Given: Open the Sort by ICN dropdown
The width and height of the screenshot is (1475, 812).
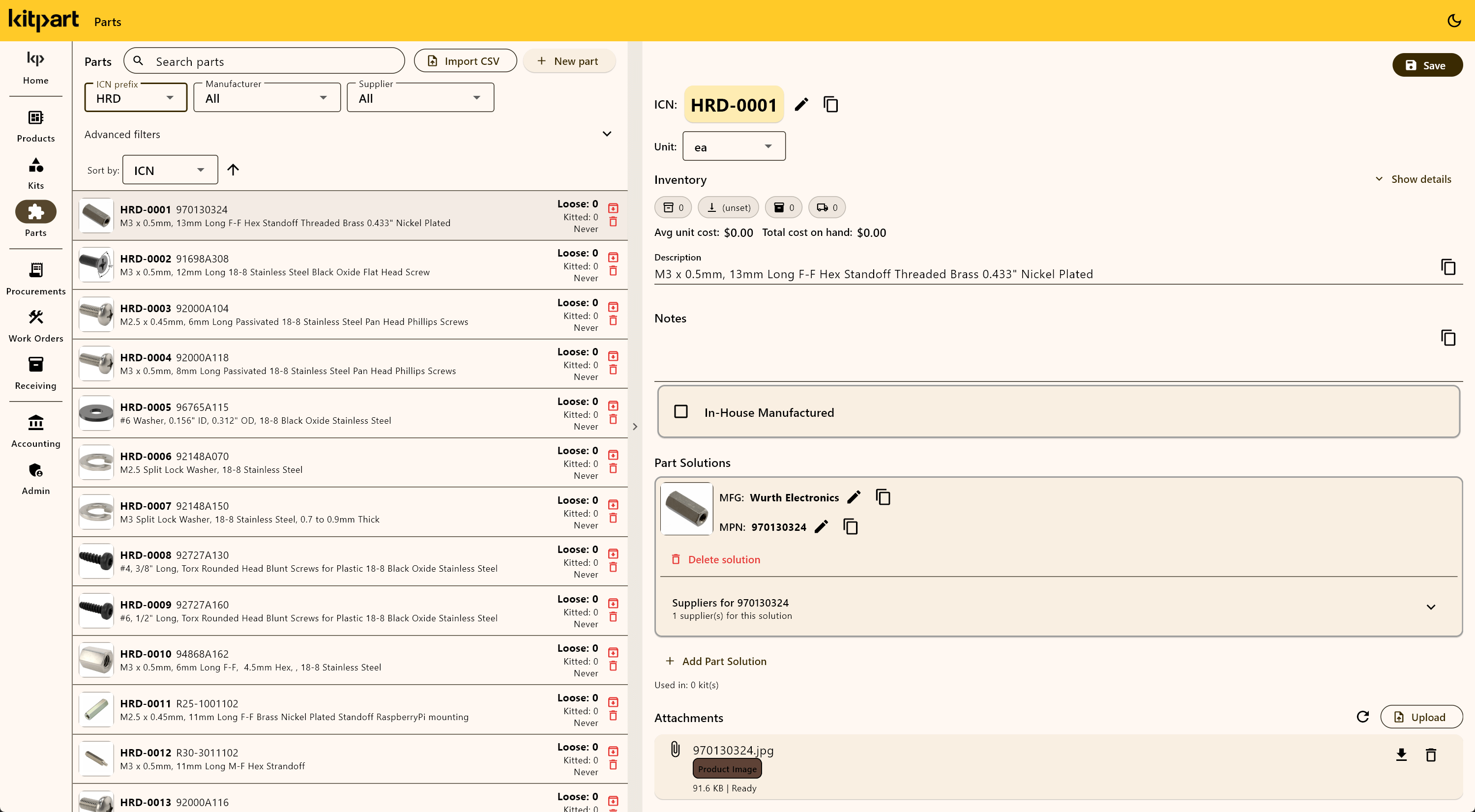Looking at the screenshot, I should coord(170,170).
